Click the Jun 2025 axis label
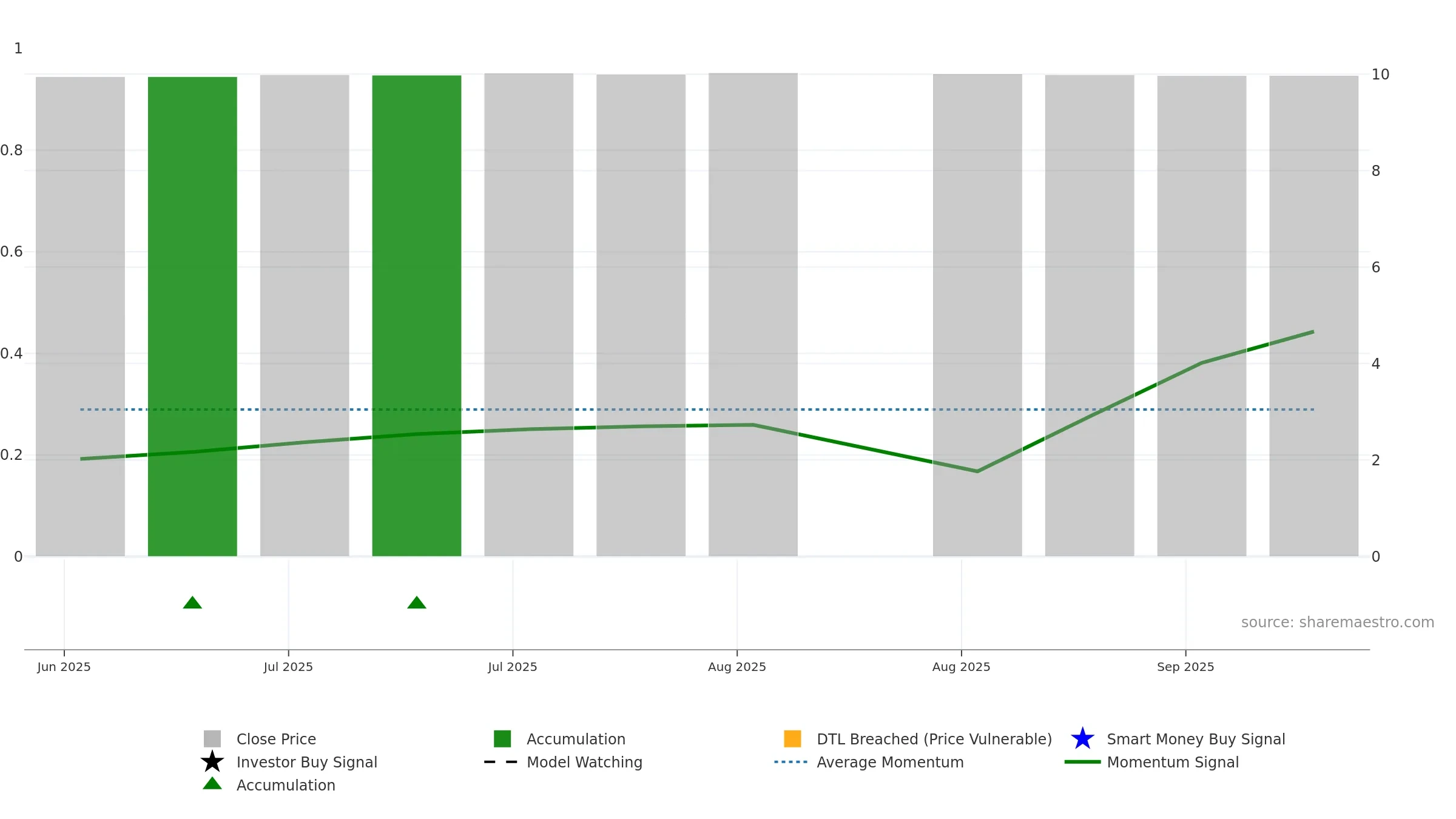The image size is (1456, 819). (x=64, y=667)
